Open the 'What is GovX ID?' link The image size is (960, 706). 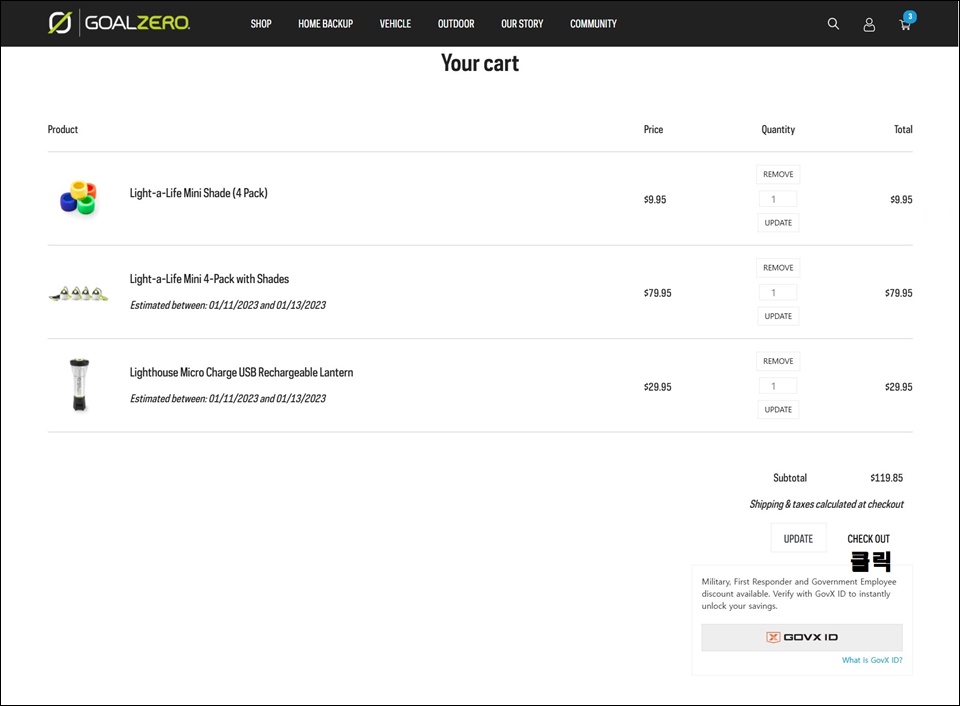pos(872,660)
